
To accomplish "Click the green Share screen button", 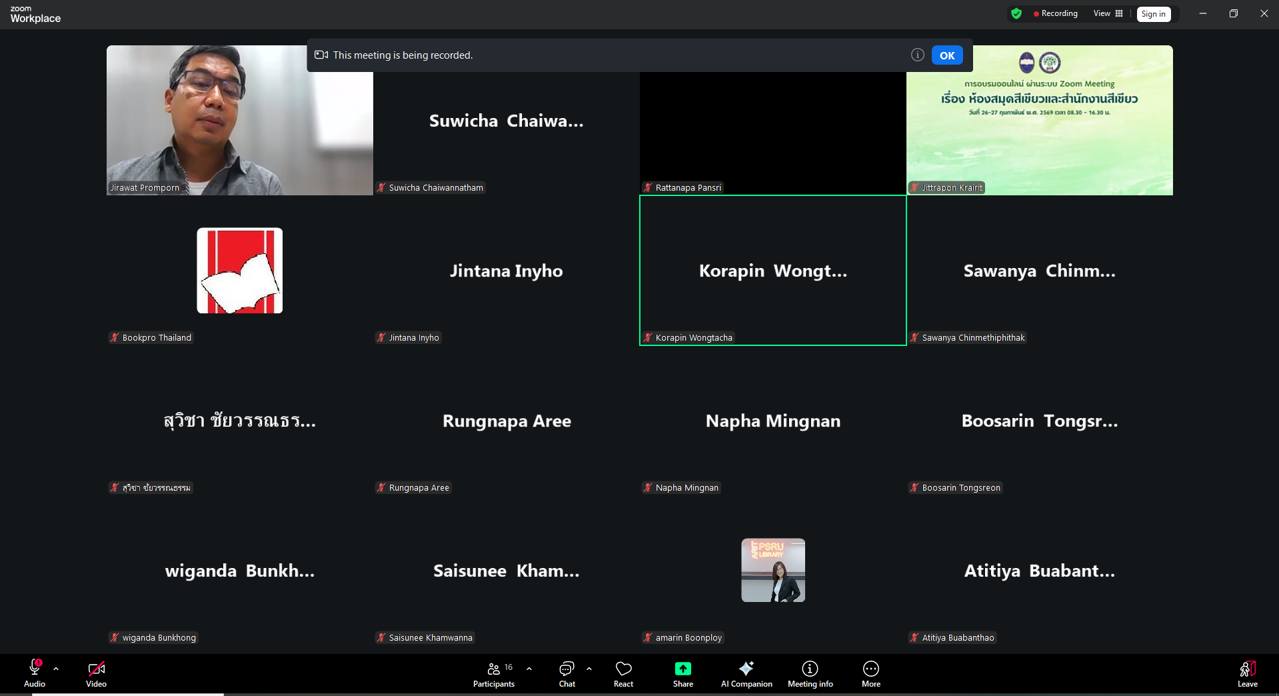I will pos(683,673).
